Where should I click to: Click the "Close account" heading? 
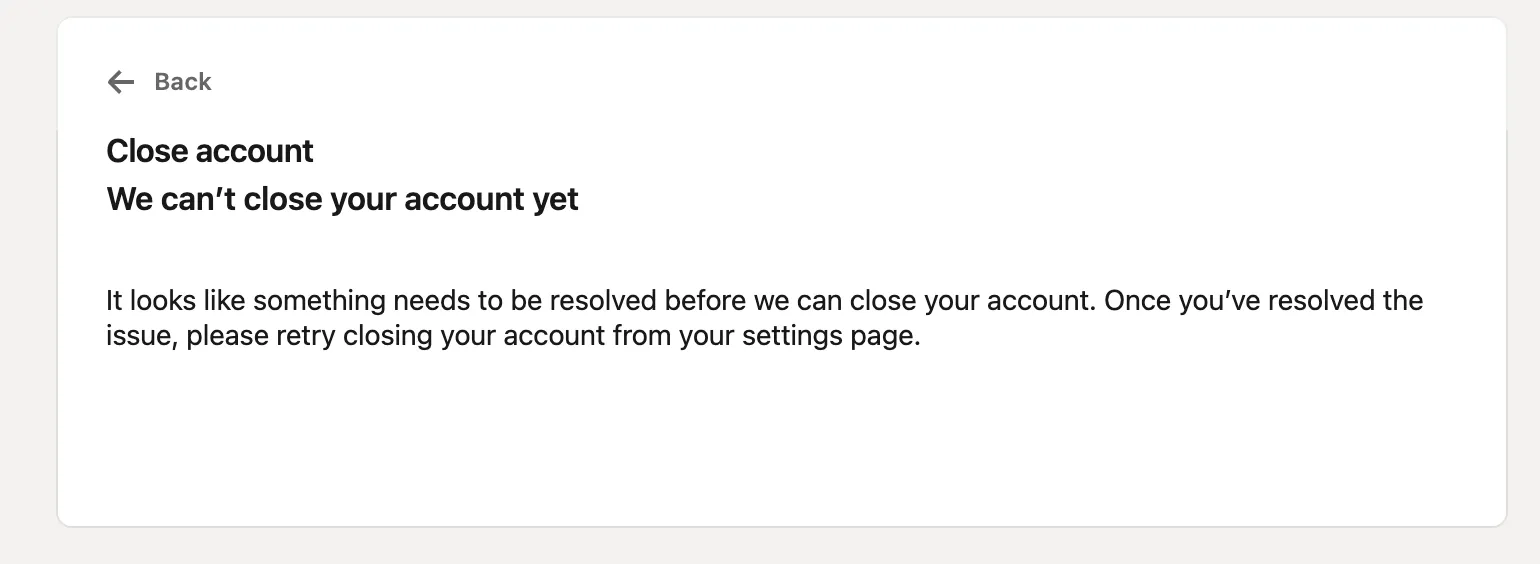click(210, 151)
